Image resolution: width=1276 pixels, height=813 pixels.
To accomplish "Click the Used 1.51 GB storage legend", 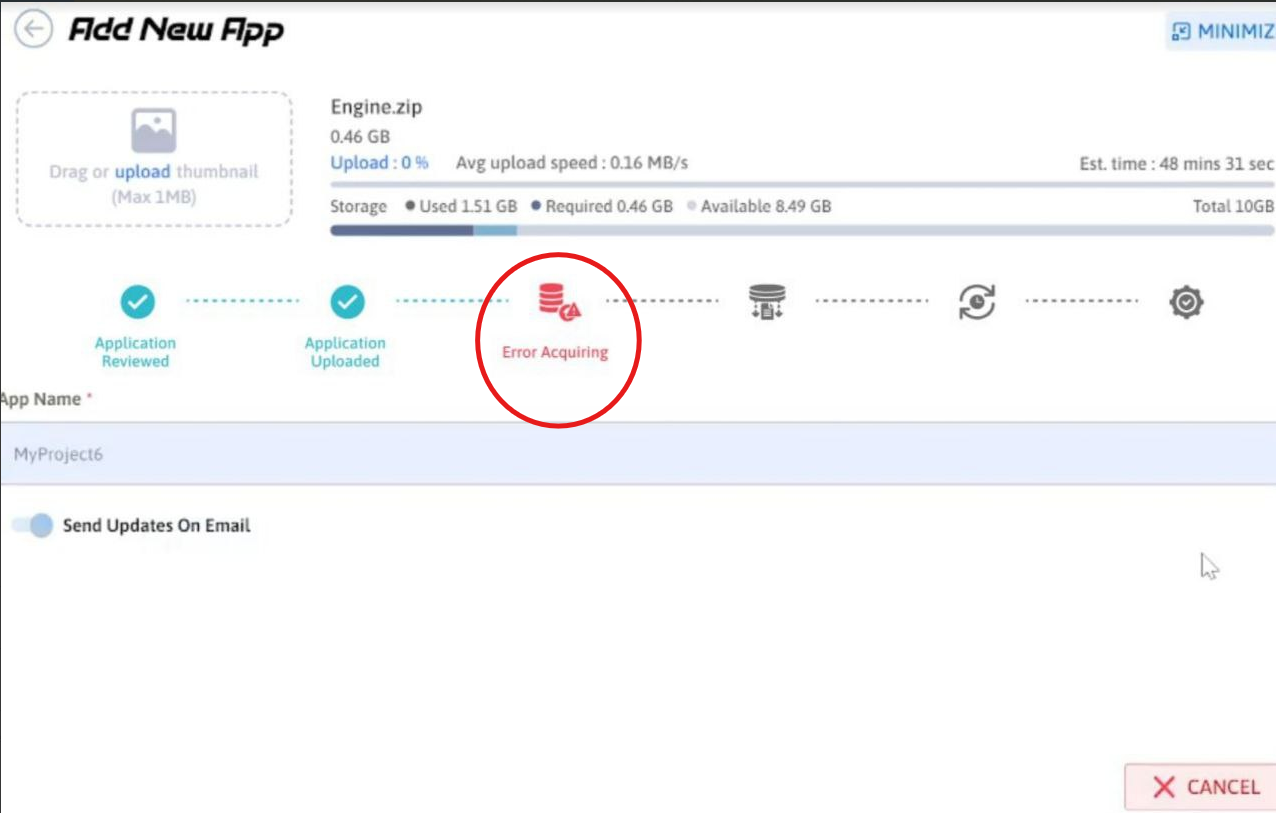I will coord(461,207).
